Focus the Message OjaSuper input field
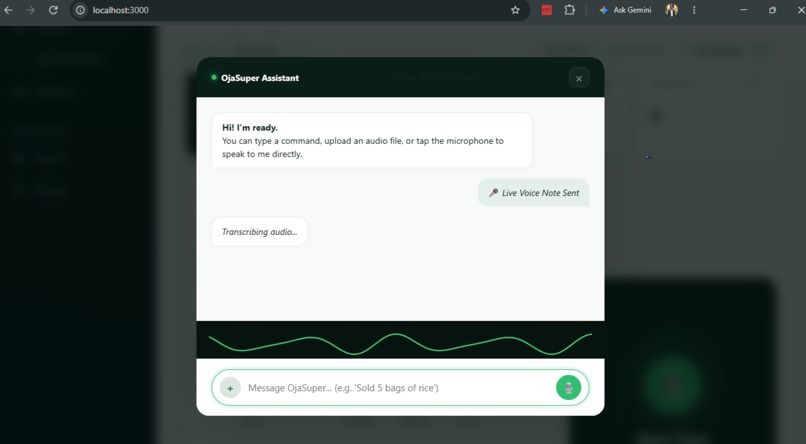This screenshot has height=444, width=806. (x=398, y=388)
